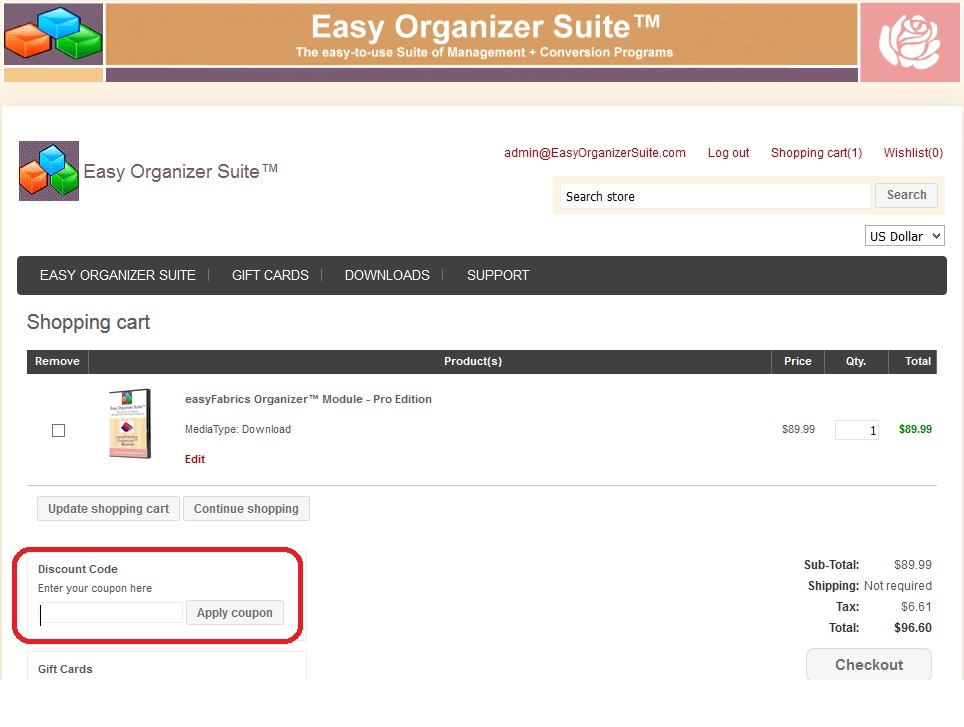Open the Support menu item

pyautogui.click(x=498, y=275)
